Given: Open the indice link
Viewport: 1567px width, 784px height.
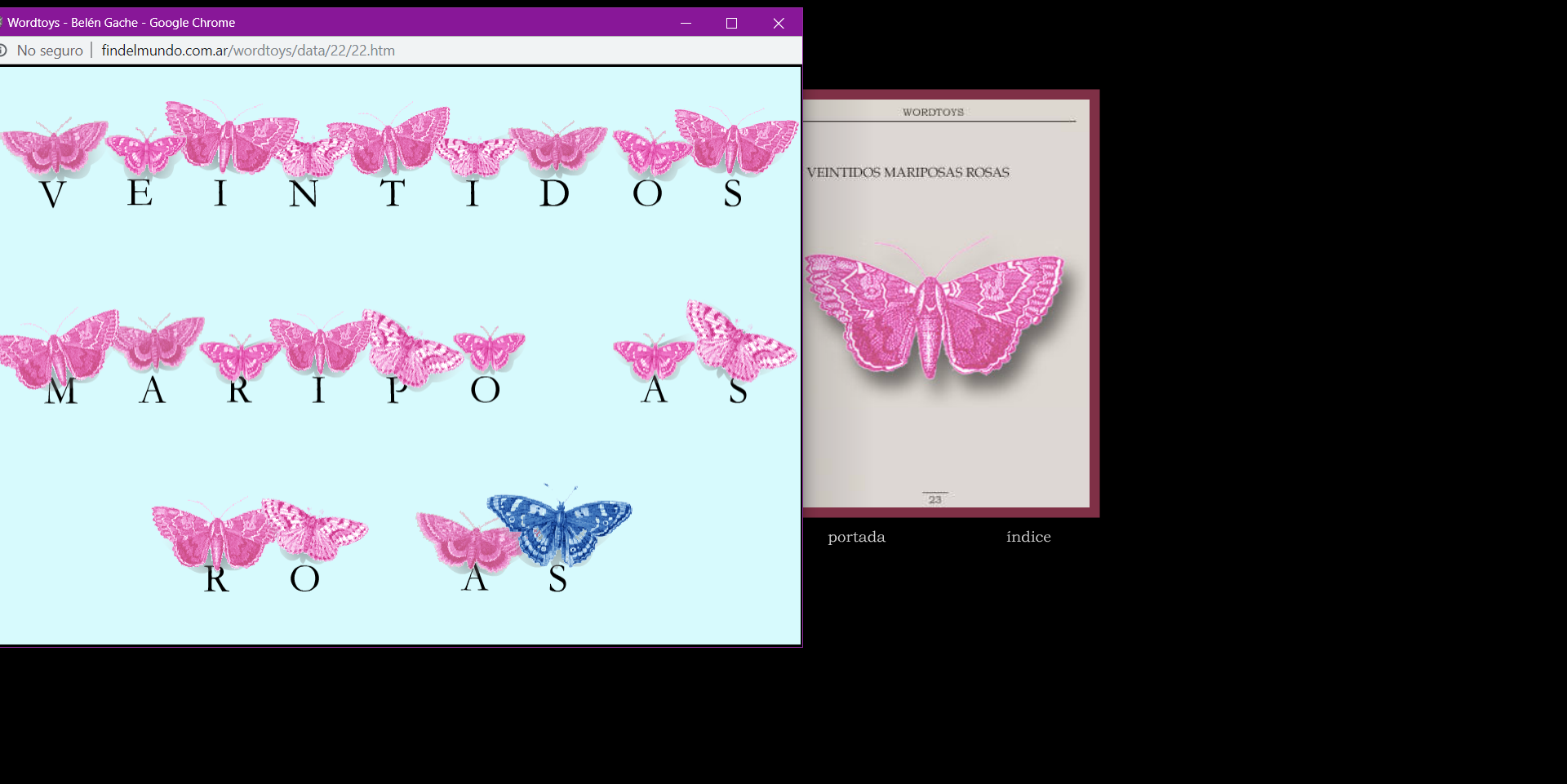Looking at the screenshot, I should [1028, 537].
